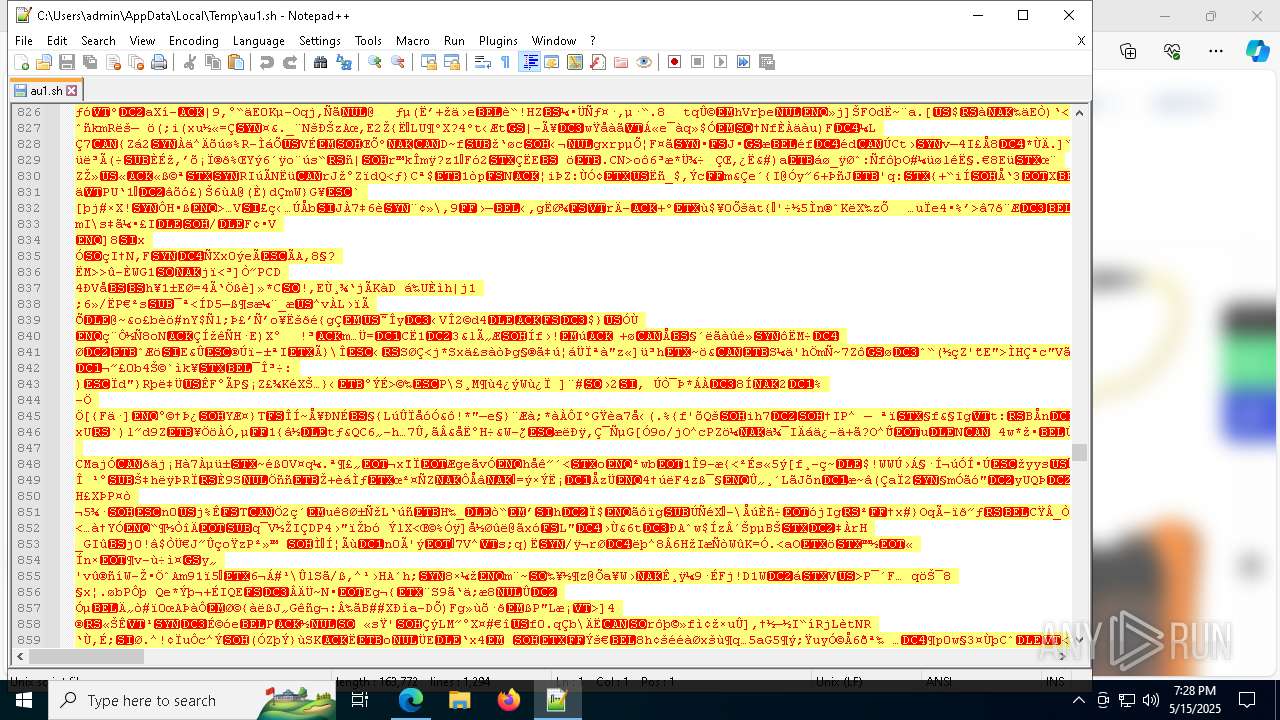Click the taskbar search box
The image size is (1280, 720).
(x=190, y=700)
